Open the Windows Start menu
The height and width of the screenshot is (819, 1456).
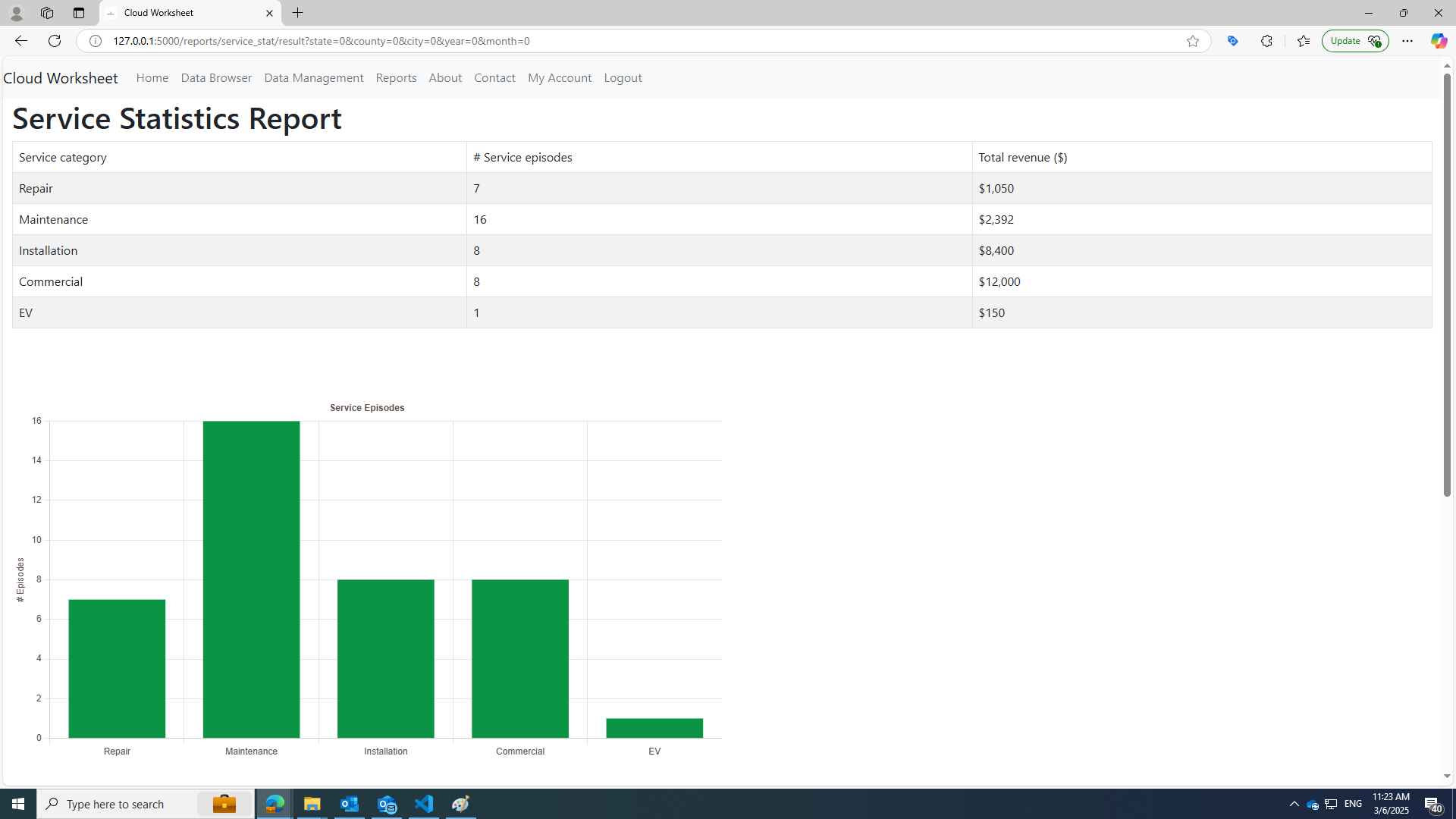tap(18, 804)
